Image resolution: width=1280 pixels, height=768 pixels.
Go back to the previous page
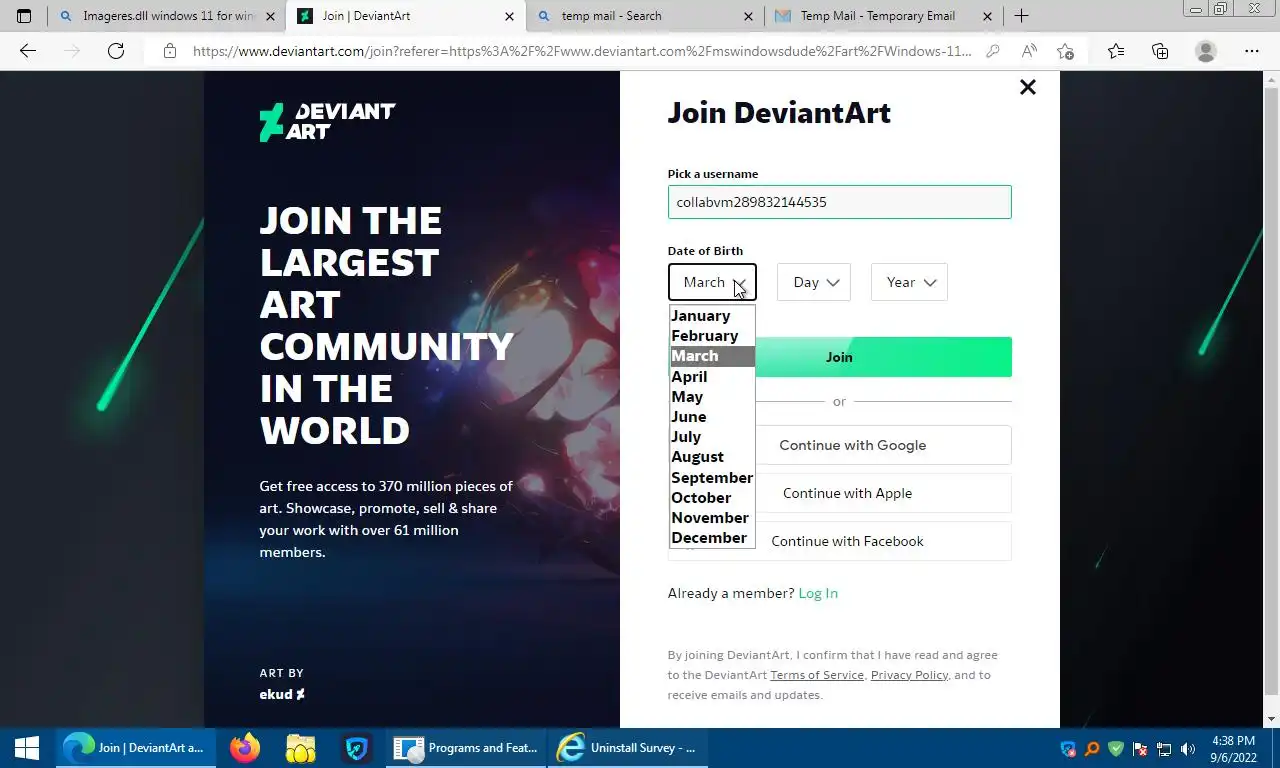click(28, 51)
